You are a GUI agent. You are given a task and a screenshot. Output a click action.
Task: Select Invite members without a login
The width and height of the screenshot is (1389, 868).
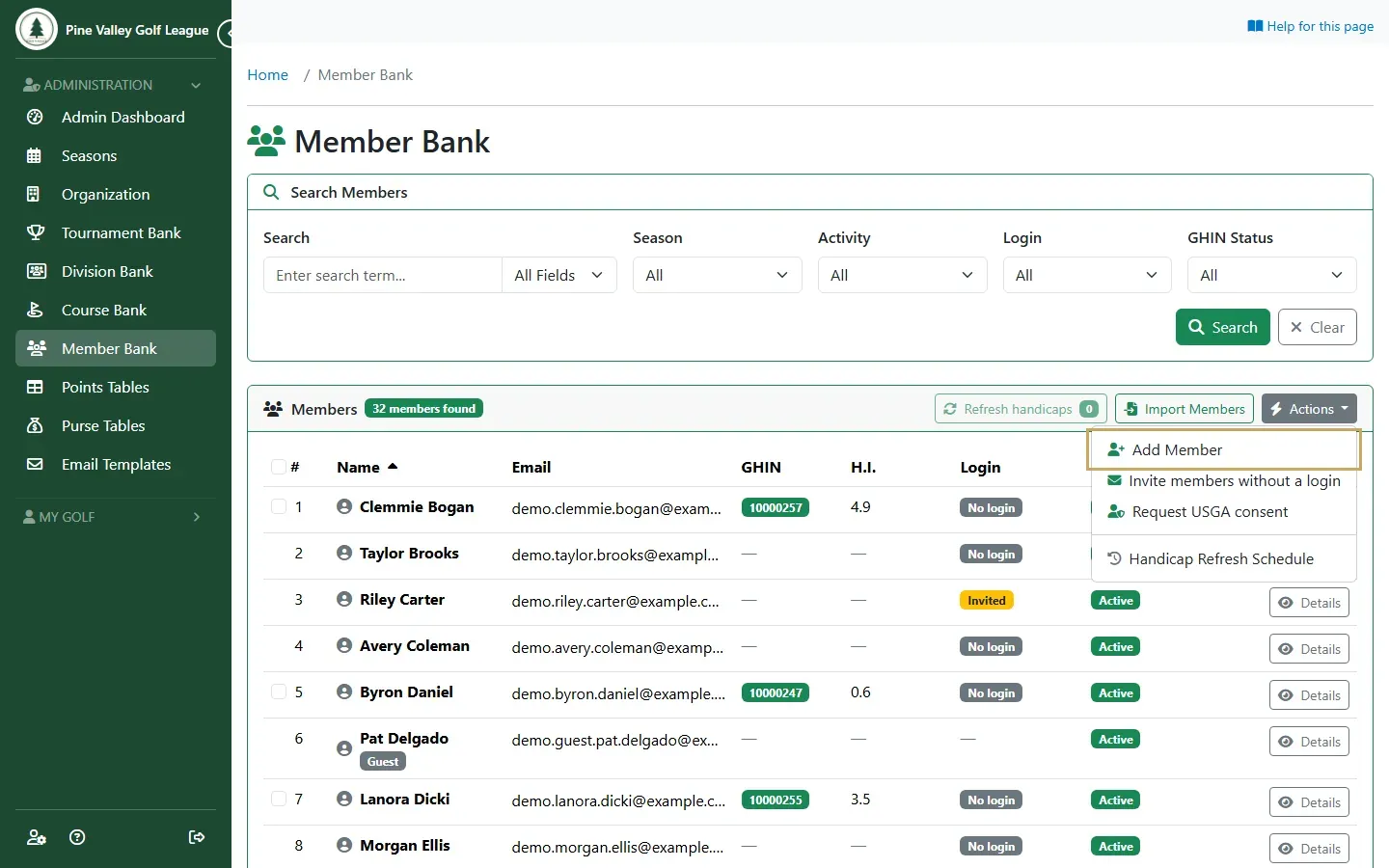coord(1223,480)
